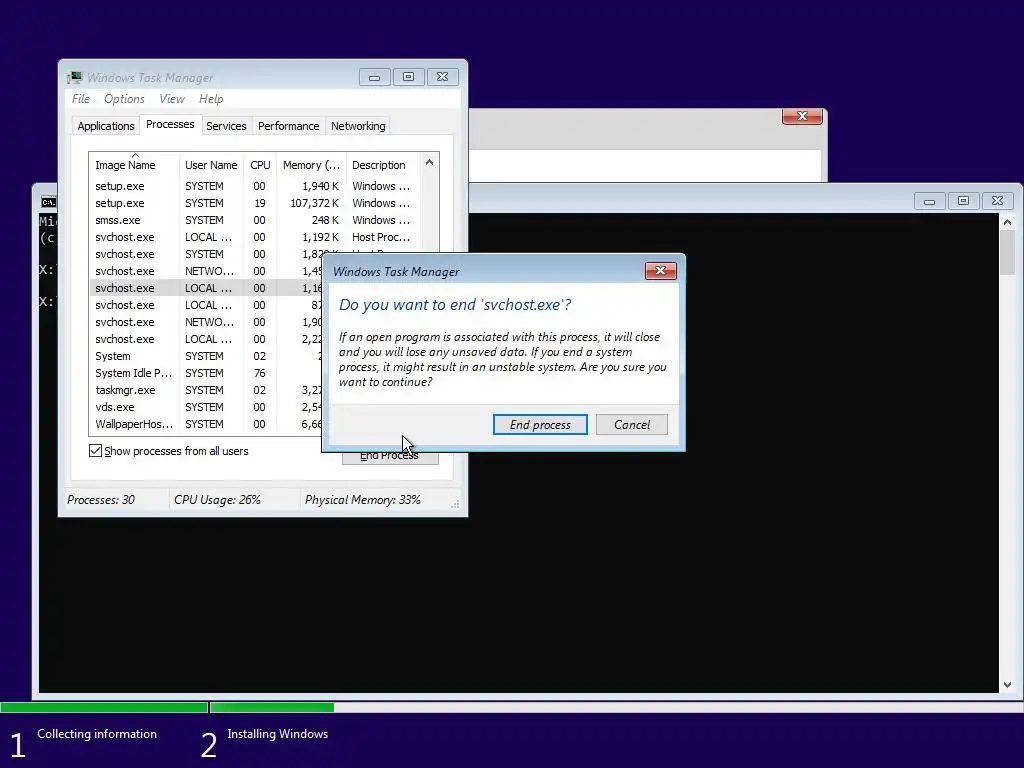Switch to the Networking tab
This screenshot has height=768, width=1024.
pos(358,126)
